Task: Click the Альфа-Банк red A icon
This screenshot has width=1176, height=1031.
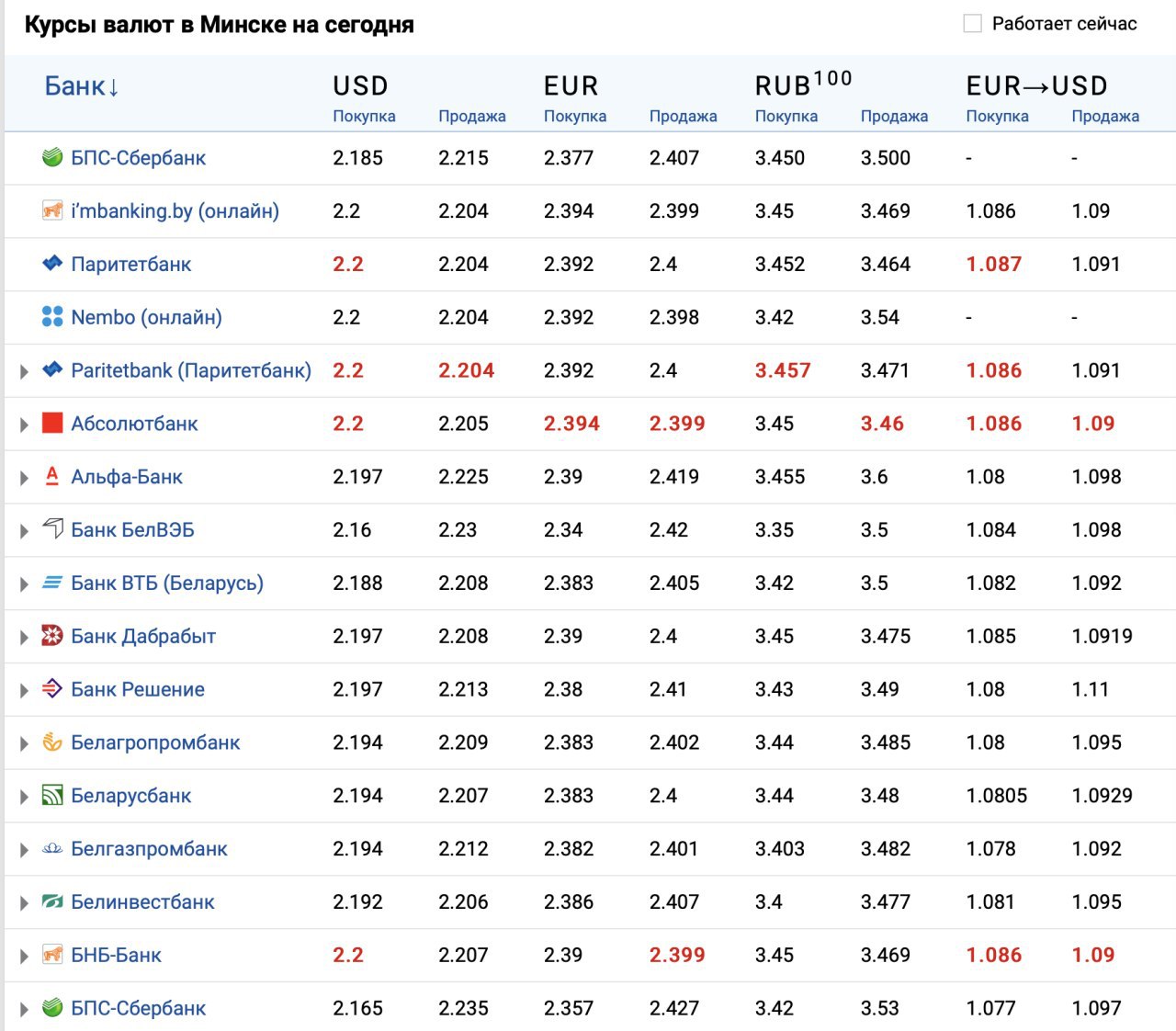Action: tap(52, 476)
